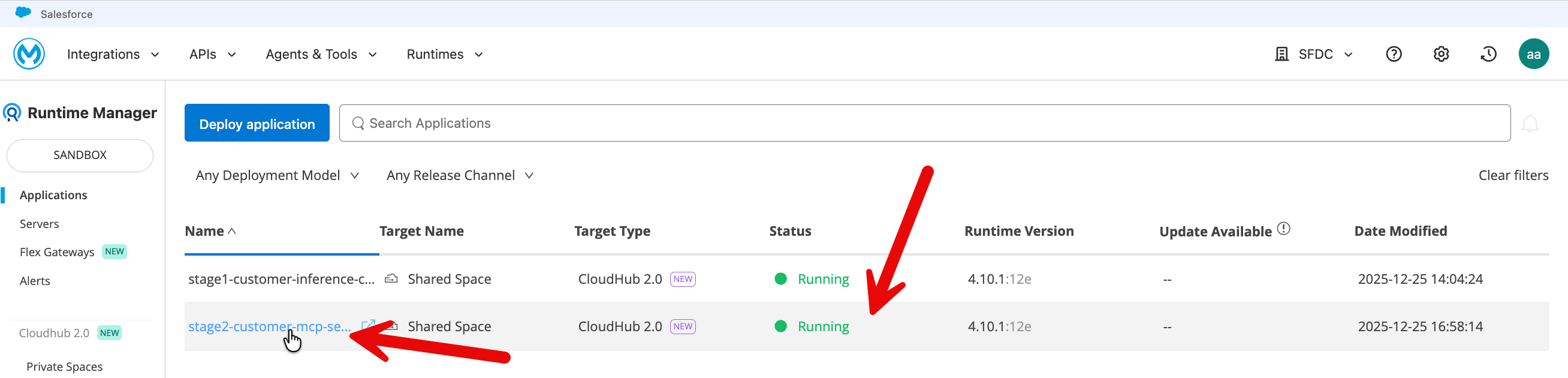
Task: Open Cloudhub 2.0 sidebar section
Action: coord(54,333)
